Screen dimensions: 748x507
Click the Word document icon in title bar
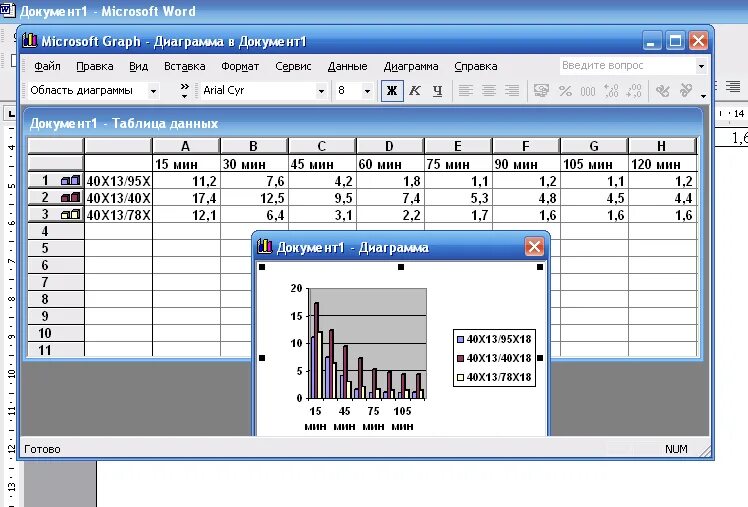tap(7, 10)
